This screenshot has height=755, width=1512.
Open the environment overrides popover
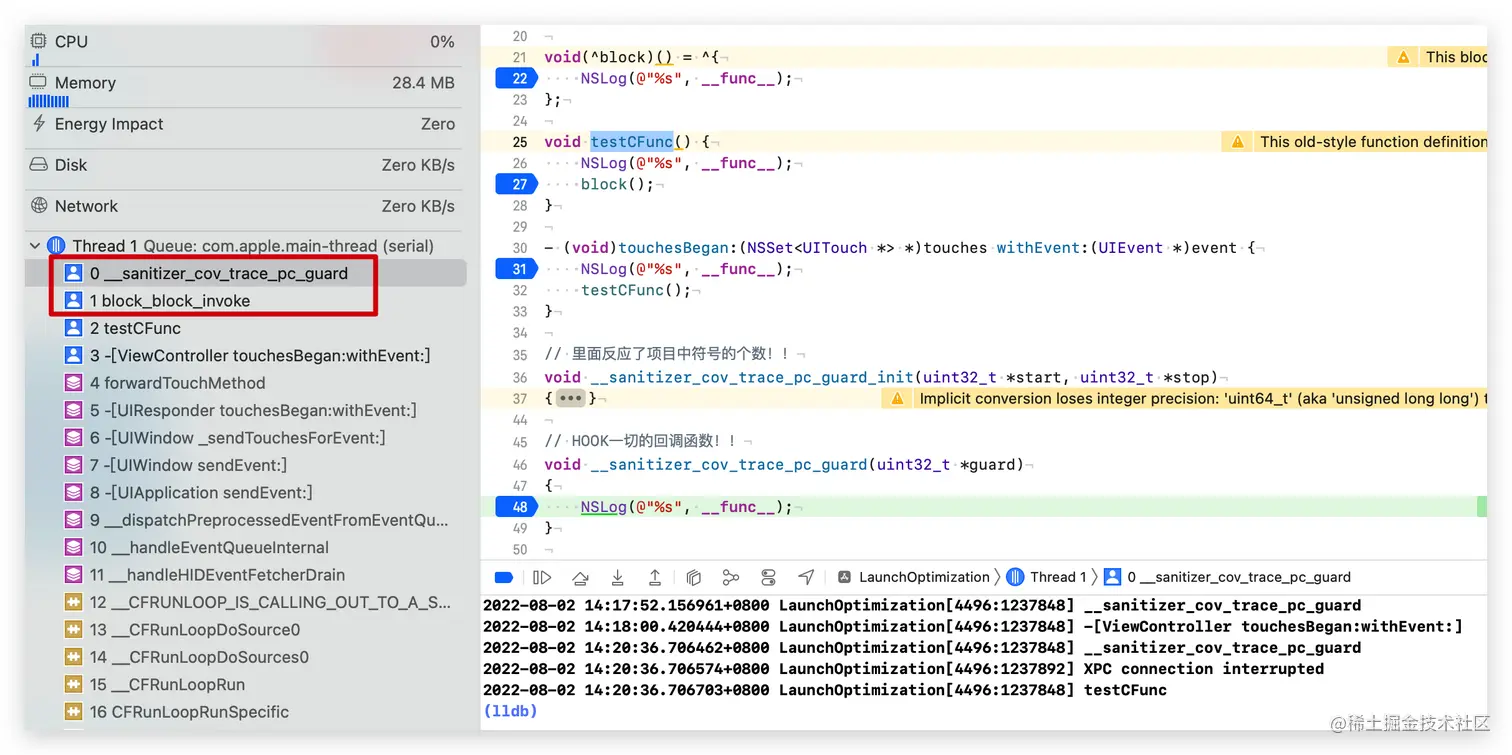768,577
